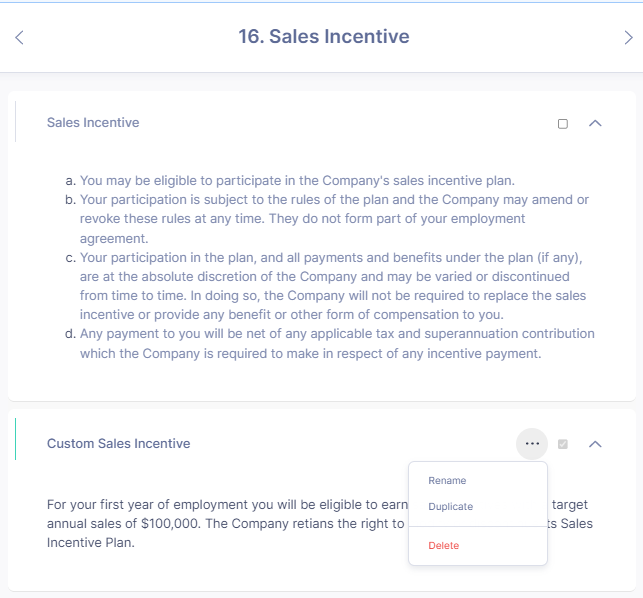This screenshot has height=598, width=643.
Task: Click the Custom Sales Incentive card title
Action: (118, 443)
